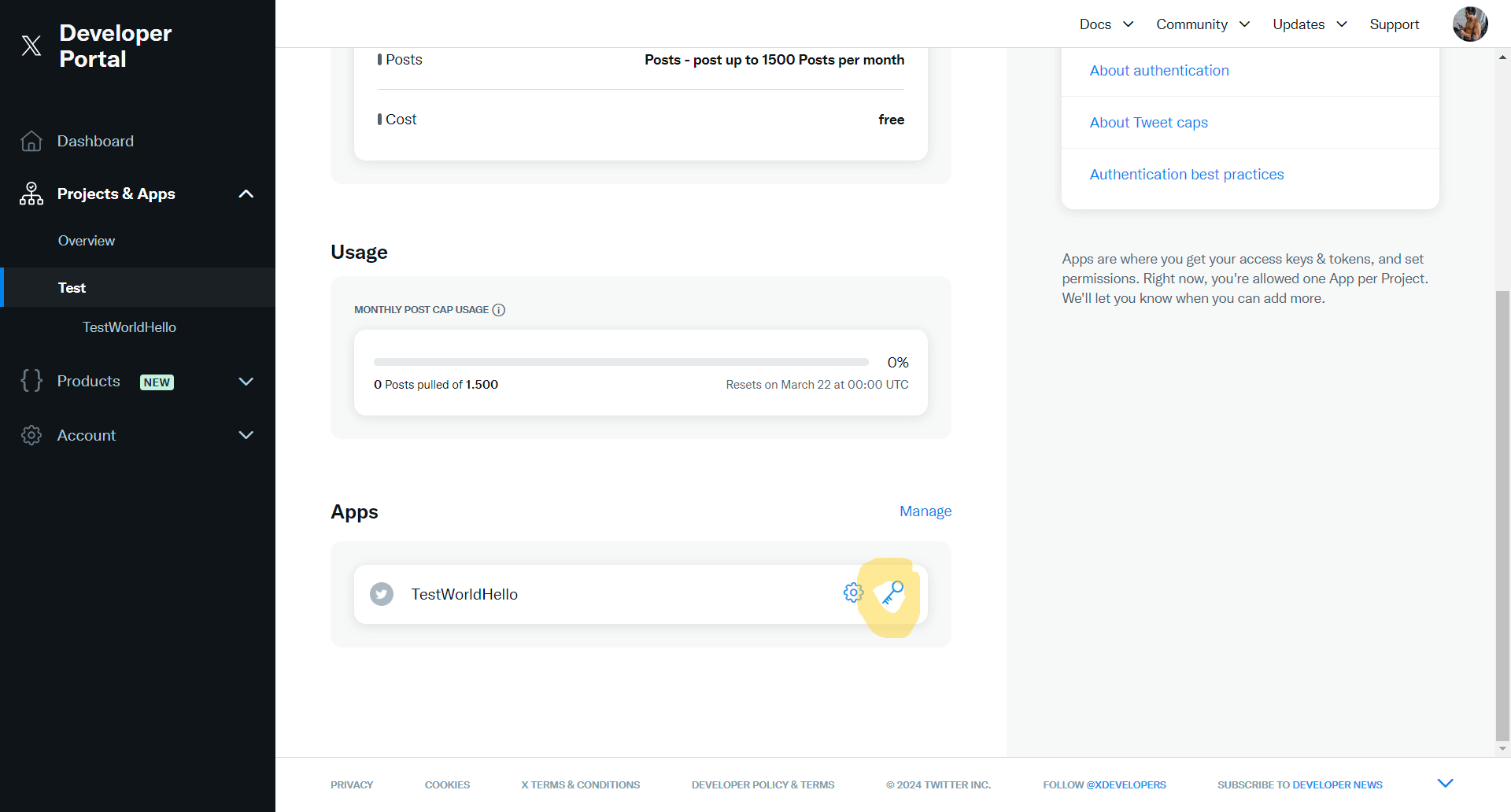
Task: Open the TestWorldHello app settings gear
Action: [853, 593]
